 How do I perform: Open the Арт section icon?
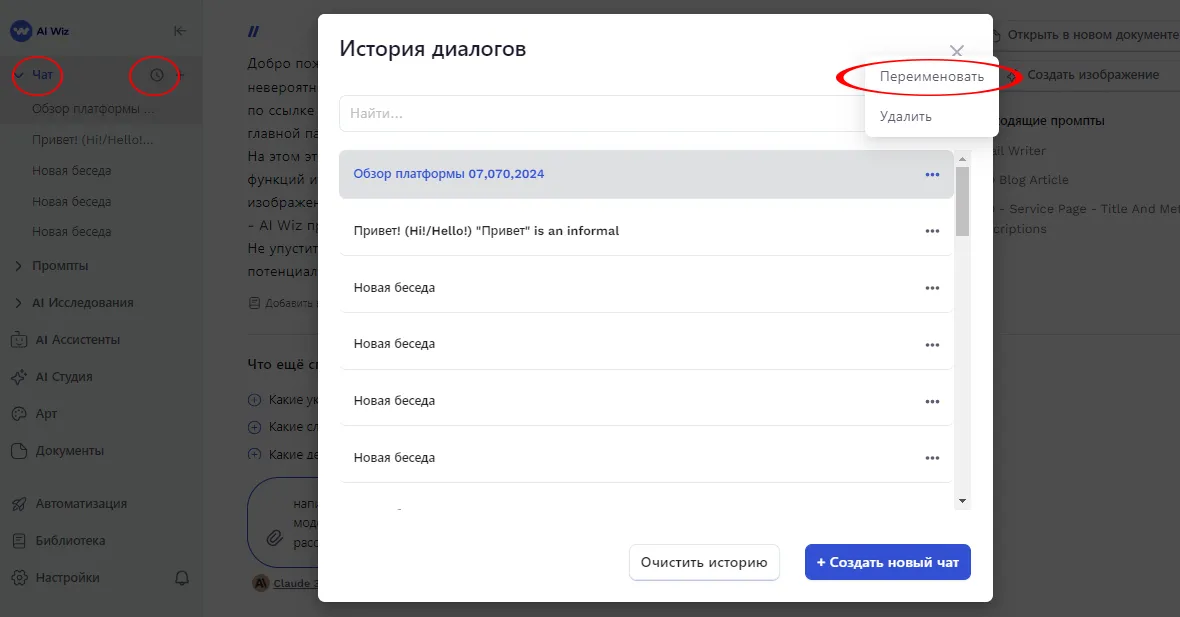[18, 413]
